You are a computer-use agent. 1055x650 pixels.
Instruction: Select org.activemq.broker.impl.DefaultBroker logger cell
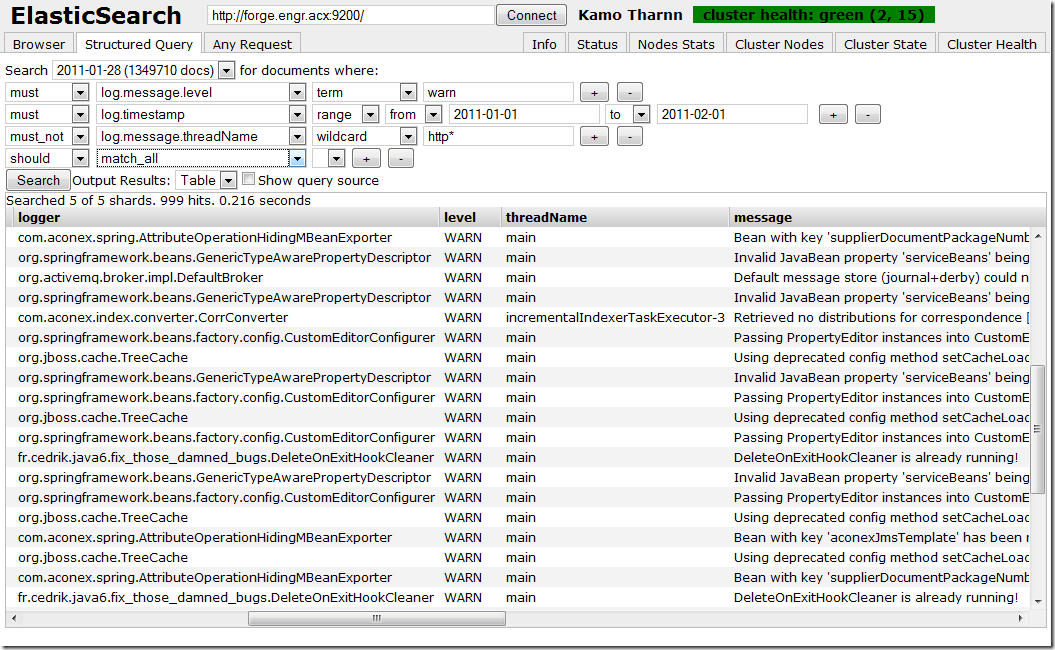click(x=140, y=277)
